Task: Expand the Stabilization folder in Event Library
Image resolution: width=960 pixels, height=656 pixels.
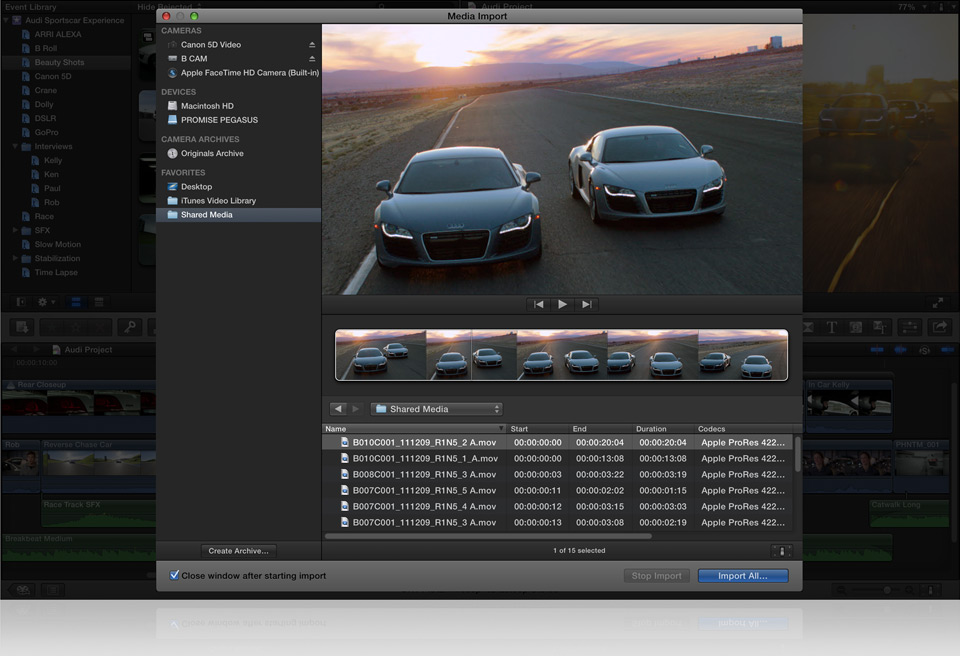Action: tap(15, 258)
